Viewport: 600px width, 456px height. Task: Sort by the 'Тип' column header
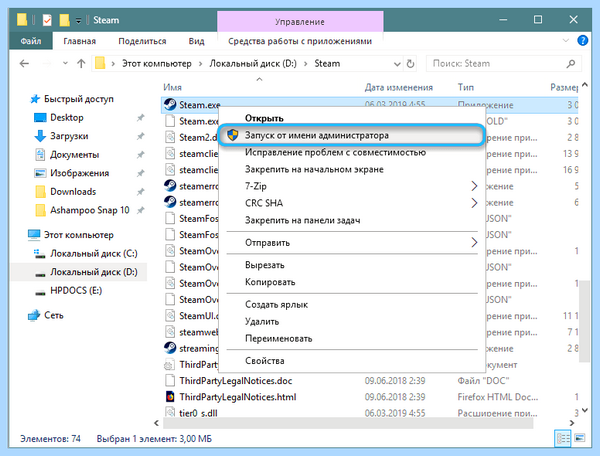coord(465,87)
